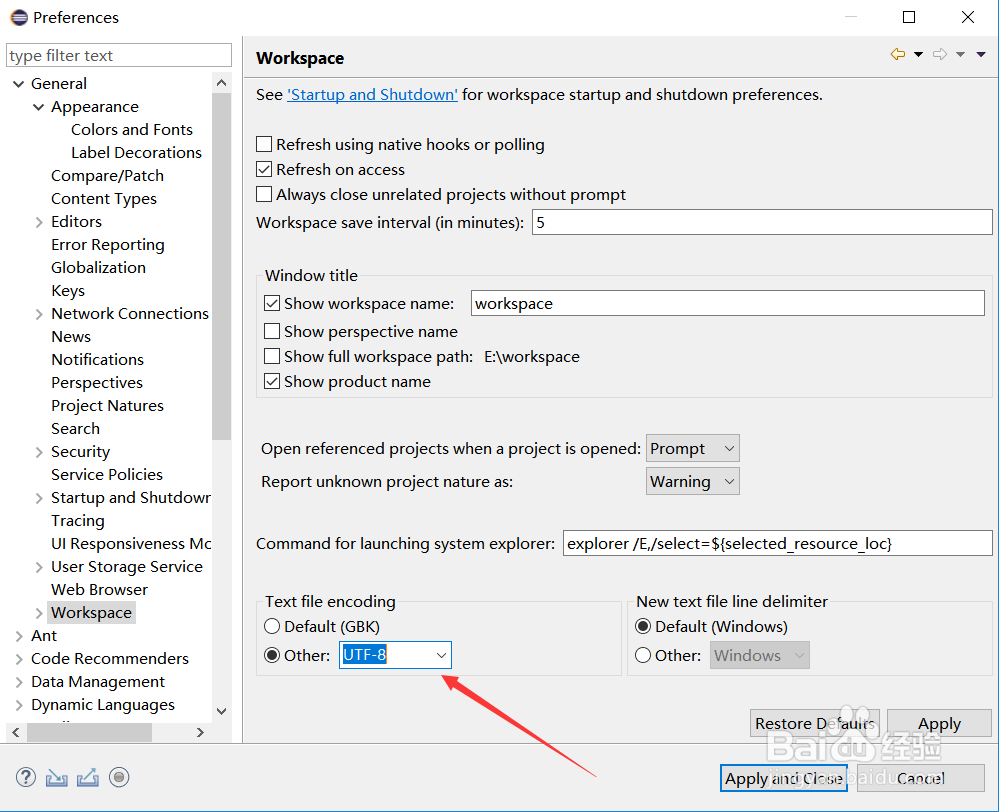Click the tree scroll down arrow
The height and width of the screenshot is (812, 999).
tap(222, 711)
